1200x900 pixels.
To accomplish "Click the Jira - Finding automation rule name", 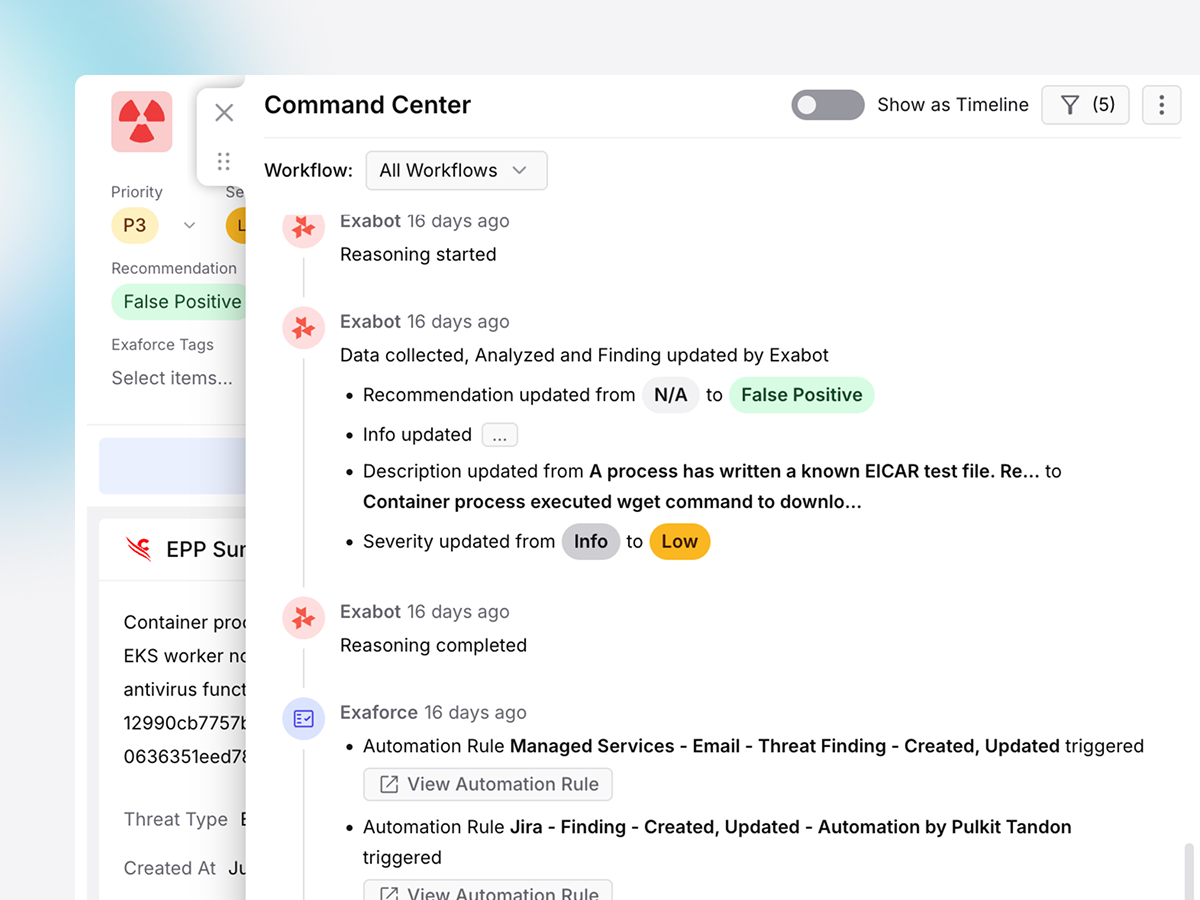I will tap(791, 827).
